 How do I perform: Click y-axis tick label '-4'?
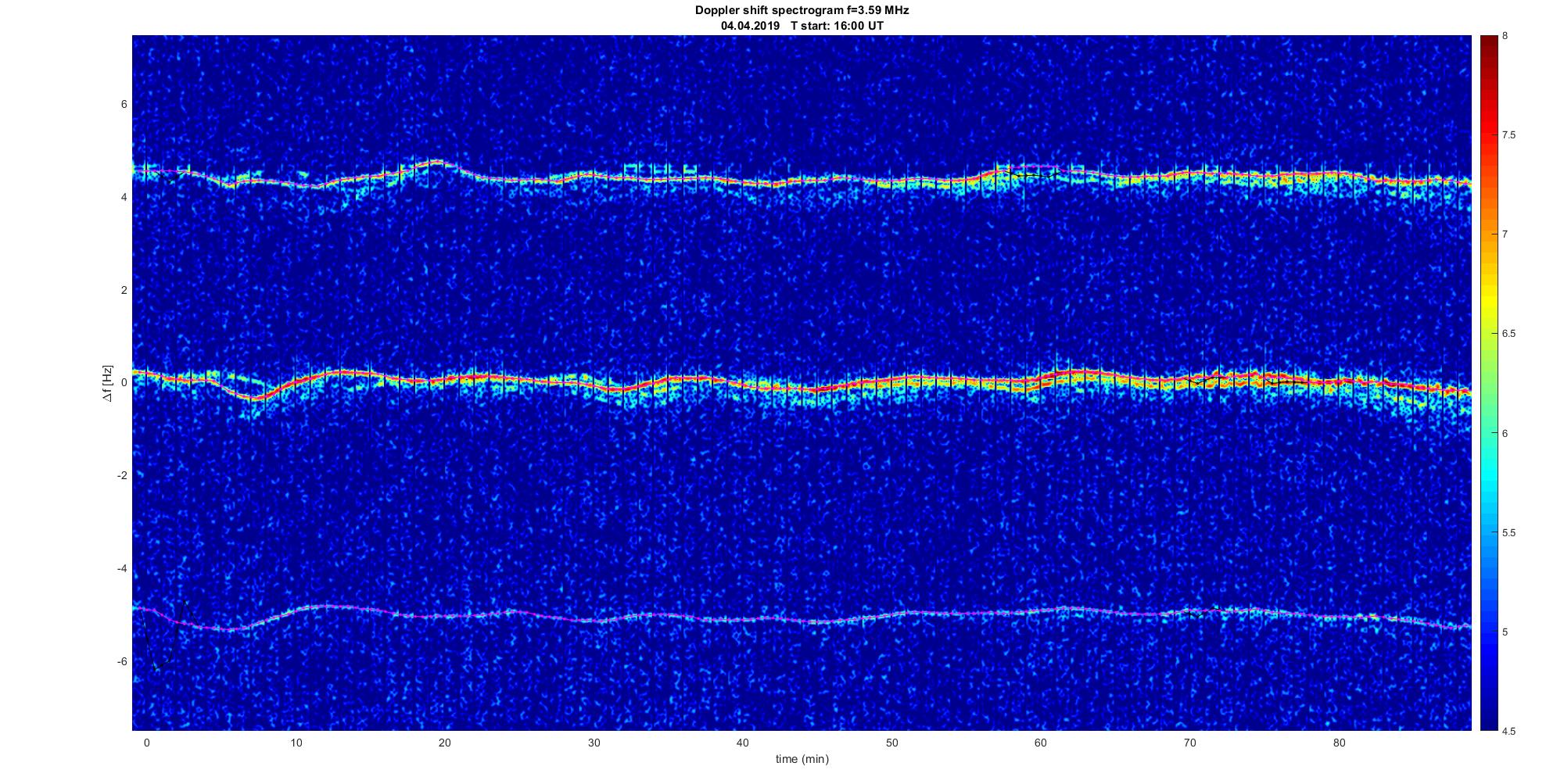(122, 568)
